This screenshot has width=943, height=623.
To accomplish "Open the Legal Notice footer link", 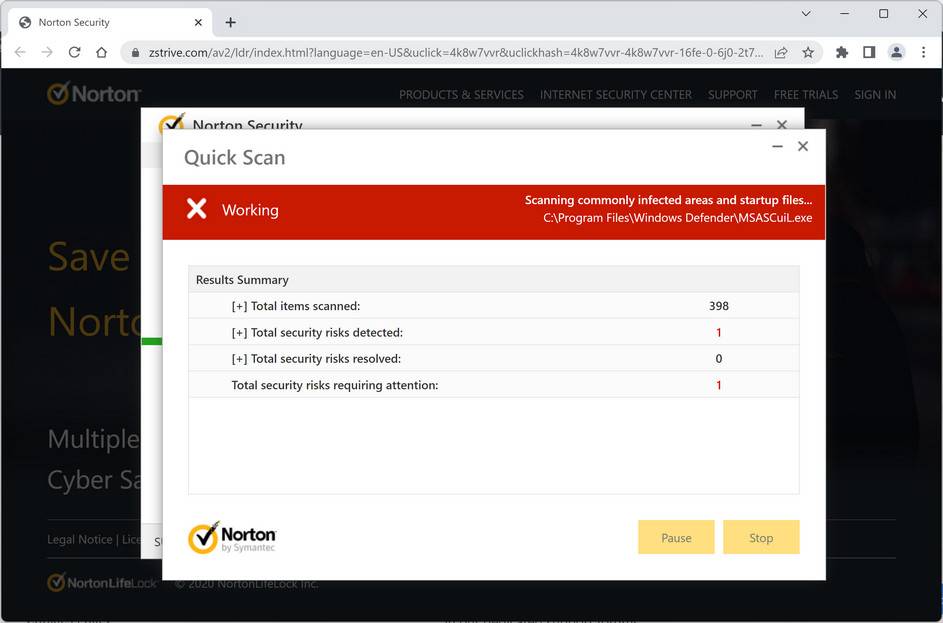I will coord(79,539).
